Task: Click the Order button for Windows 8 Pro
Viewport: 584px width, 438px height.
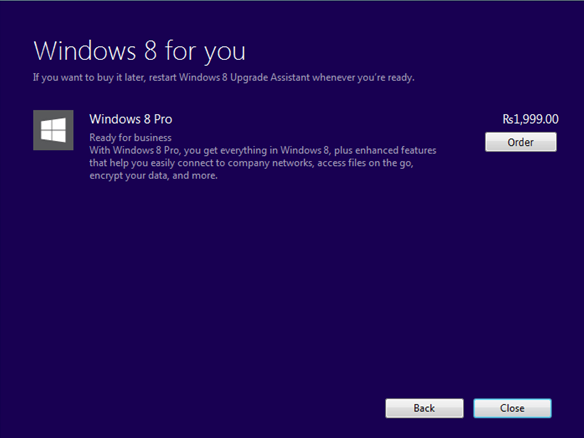Action: 521,142
